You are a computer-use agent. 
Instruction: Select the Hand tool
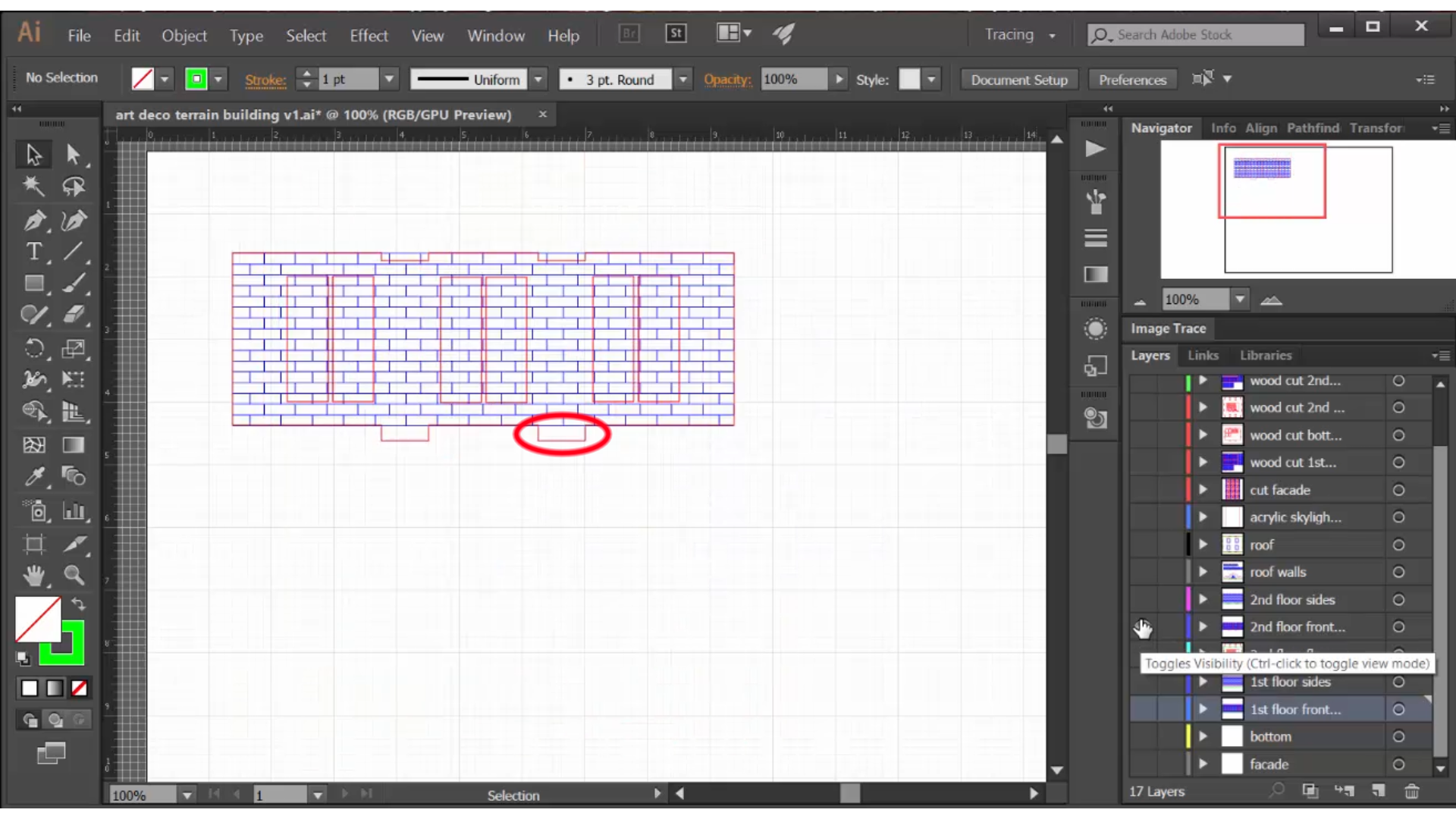point(33,576)
